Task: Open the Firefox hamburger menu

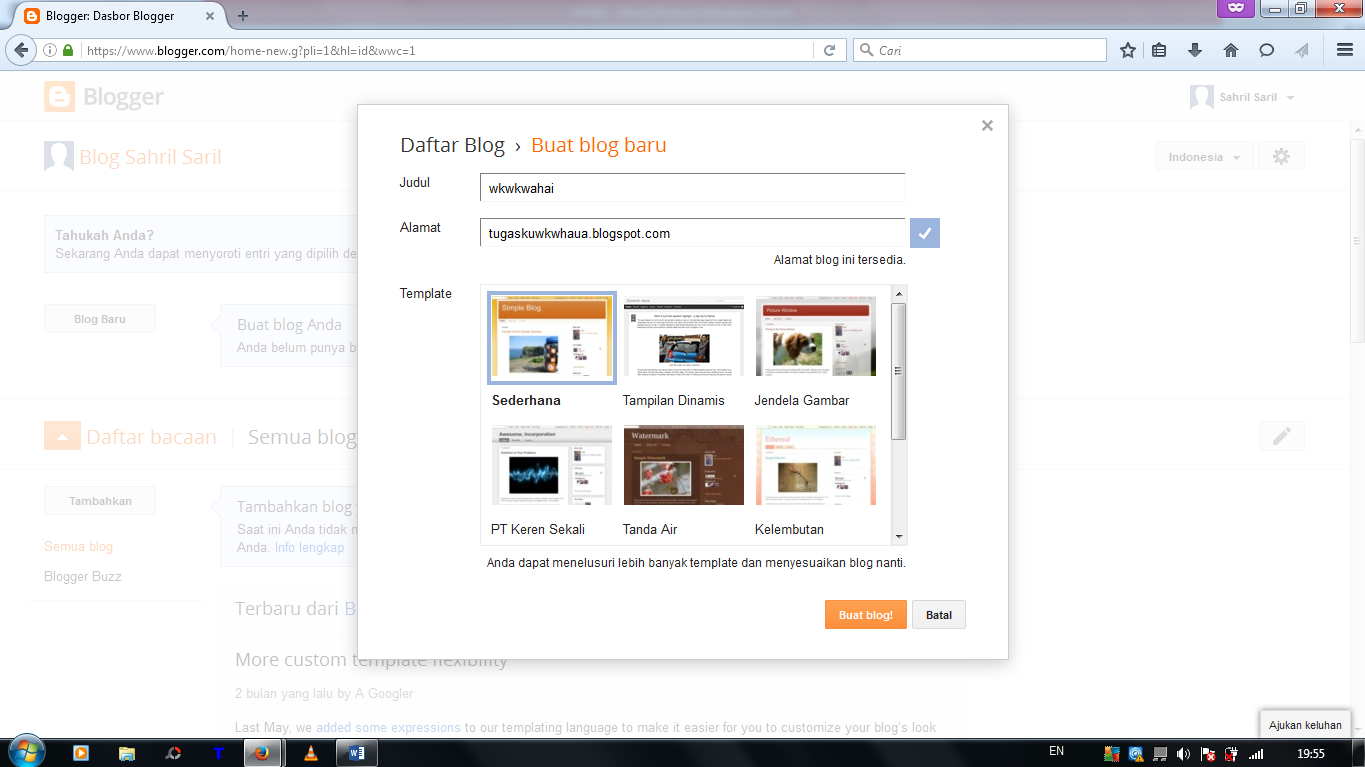Action: click(1345, 50)
